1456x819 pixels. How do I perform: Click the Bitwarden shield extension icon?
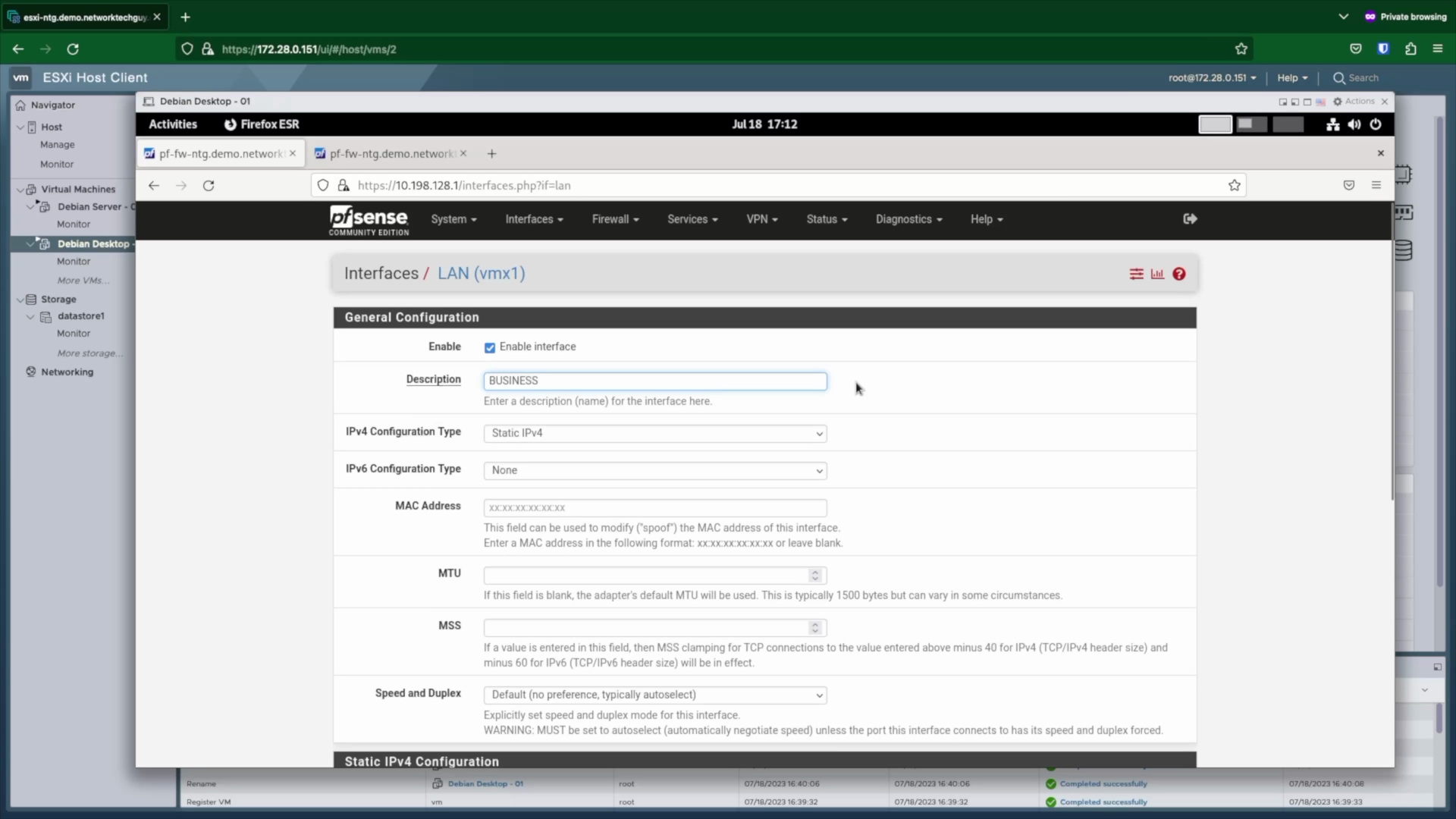point(1383,49)
